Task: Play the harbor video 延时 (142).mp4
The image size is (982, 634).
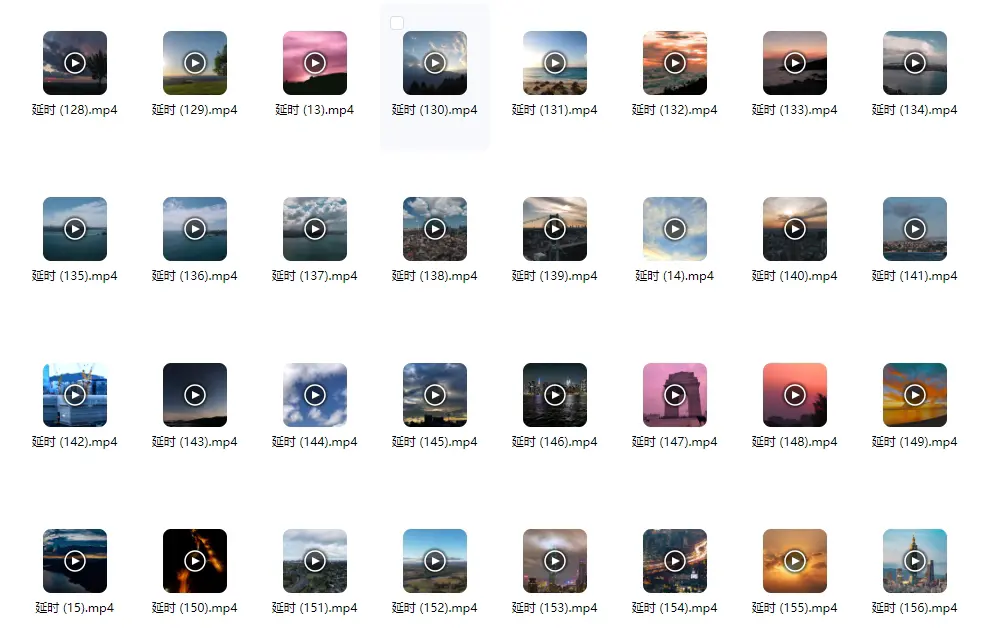Action: point(75,395)
